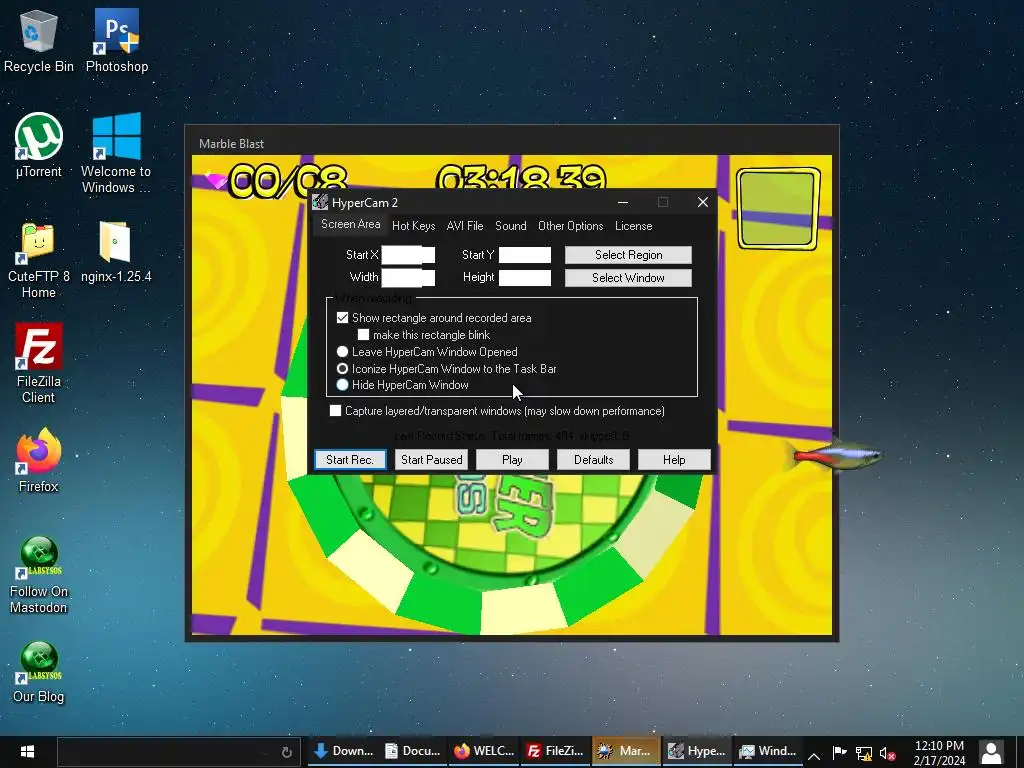Click the 12:10 PM taskbar clock
Viewport: 1024px width, 768px height.
[x=939, y=752]
